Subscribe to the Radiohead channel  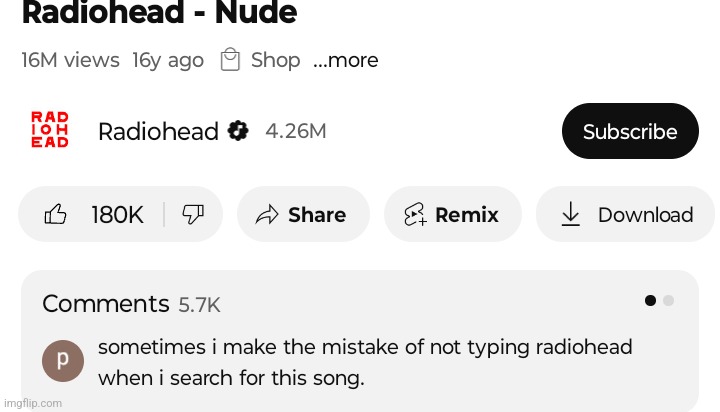(630, 131)
